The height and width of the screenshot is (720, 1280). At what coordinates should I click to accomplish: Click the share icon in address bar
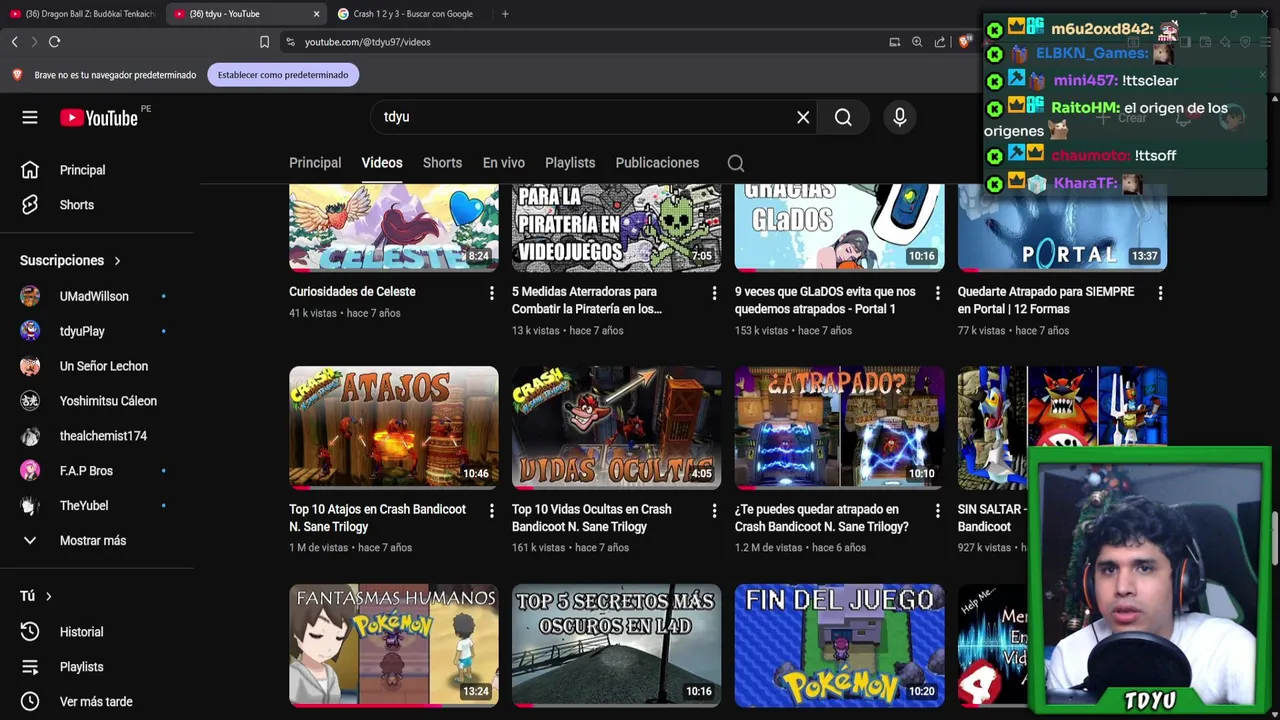940,42
